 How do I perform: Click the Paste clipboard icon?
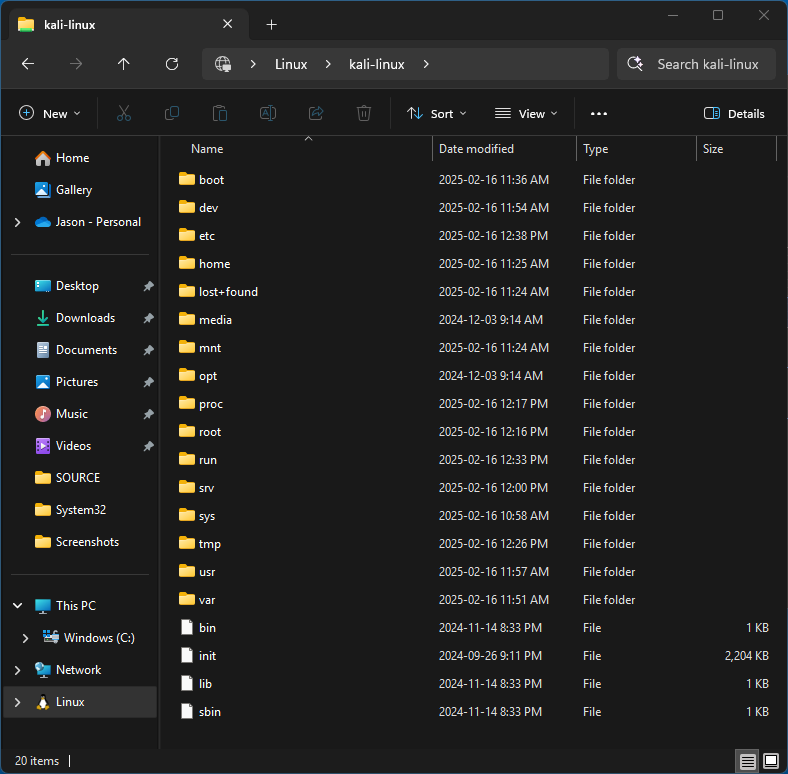[220, 113]
